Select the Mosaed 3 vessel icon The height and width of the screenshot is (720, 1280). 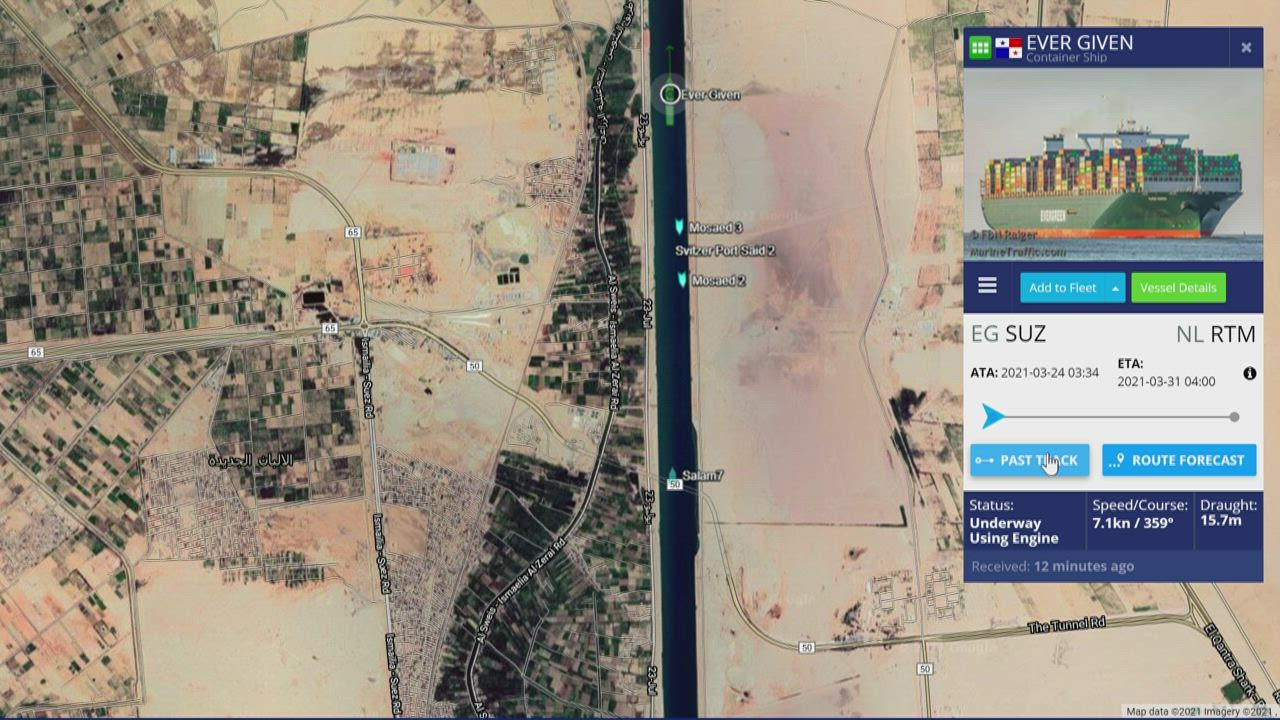tap(680, 228)
